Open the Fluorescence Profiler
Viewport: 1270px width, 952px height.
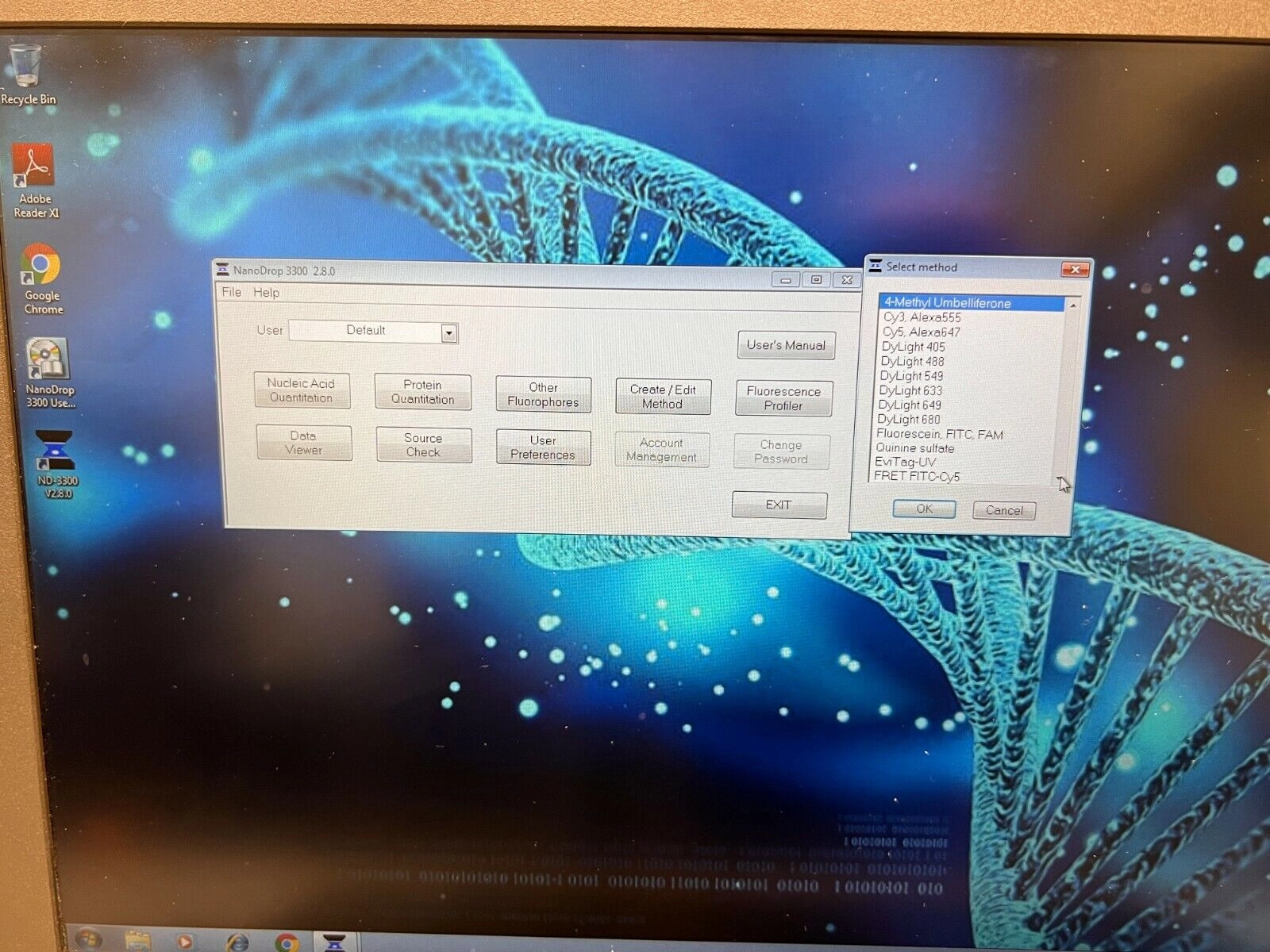[x=783, y=398]
